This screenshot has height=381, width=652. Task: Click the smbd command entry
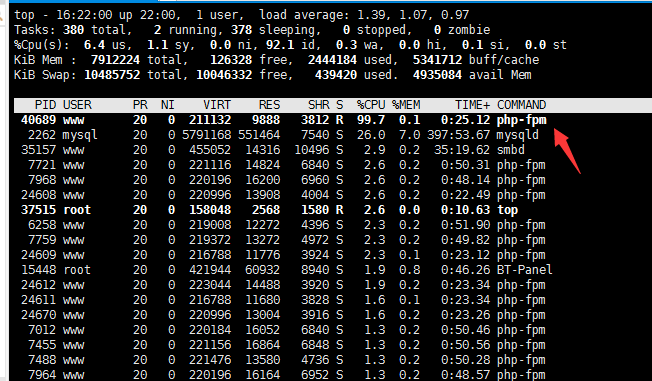pyautogui.click(x=511, y=150)
